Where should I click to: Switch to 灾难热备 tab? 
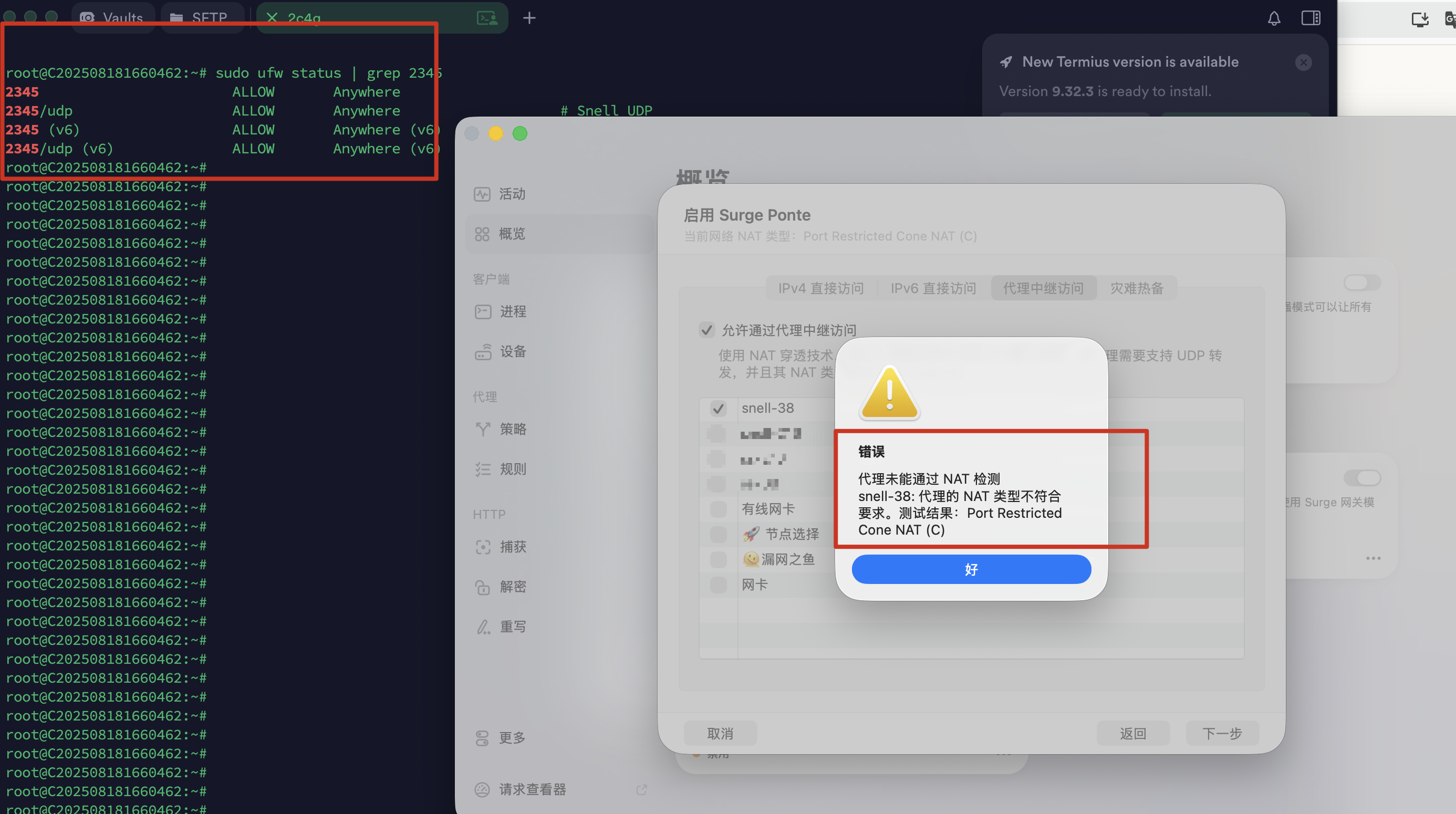point(1137,288)
